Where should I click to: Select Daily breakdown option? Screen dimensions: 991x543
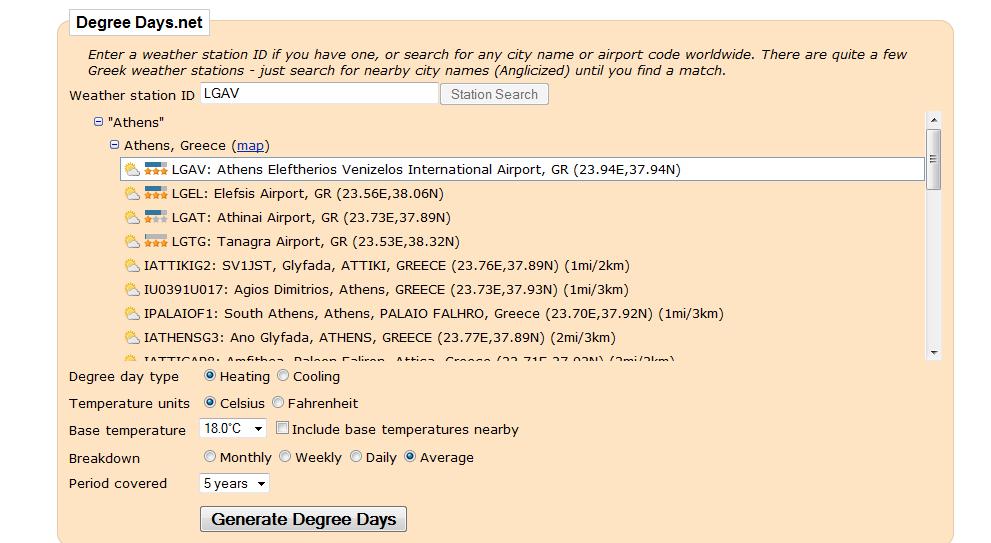pyautogui.click(x=356, y=456)
